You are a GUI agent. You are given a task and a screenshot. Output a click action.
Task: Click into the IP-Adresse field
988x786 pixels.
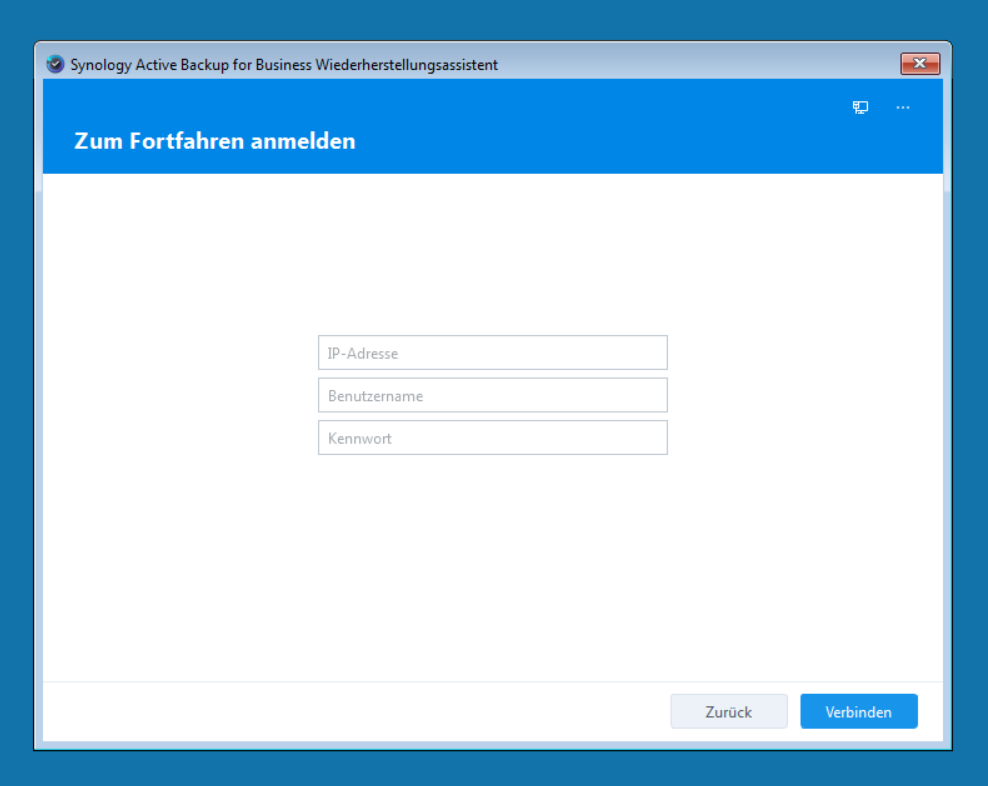pos(492,353)
